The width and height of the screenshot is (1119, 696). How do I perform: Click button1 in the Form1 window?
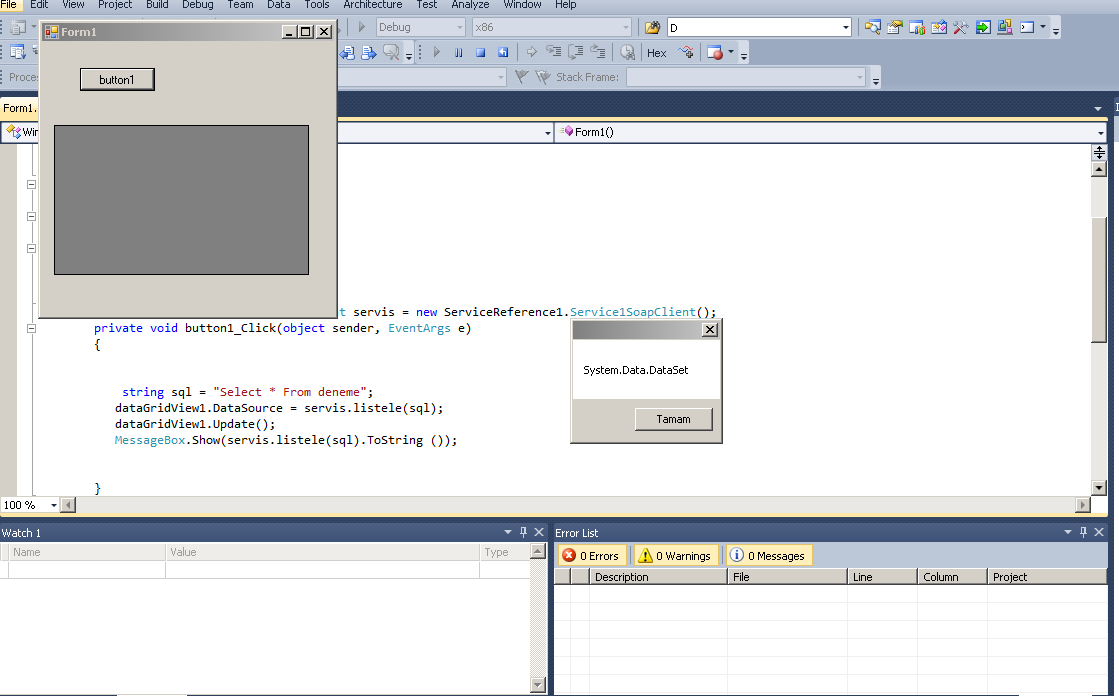tap(117, 79)
